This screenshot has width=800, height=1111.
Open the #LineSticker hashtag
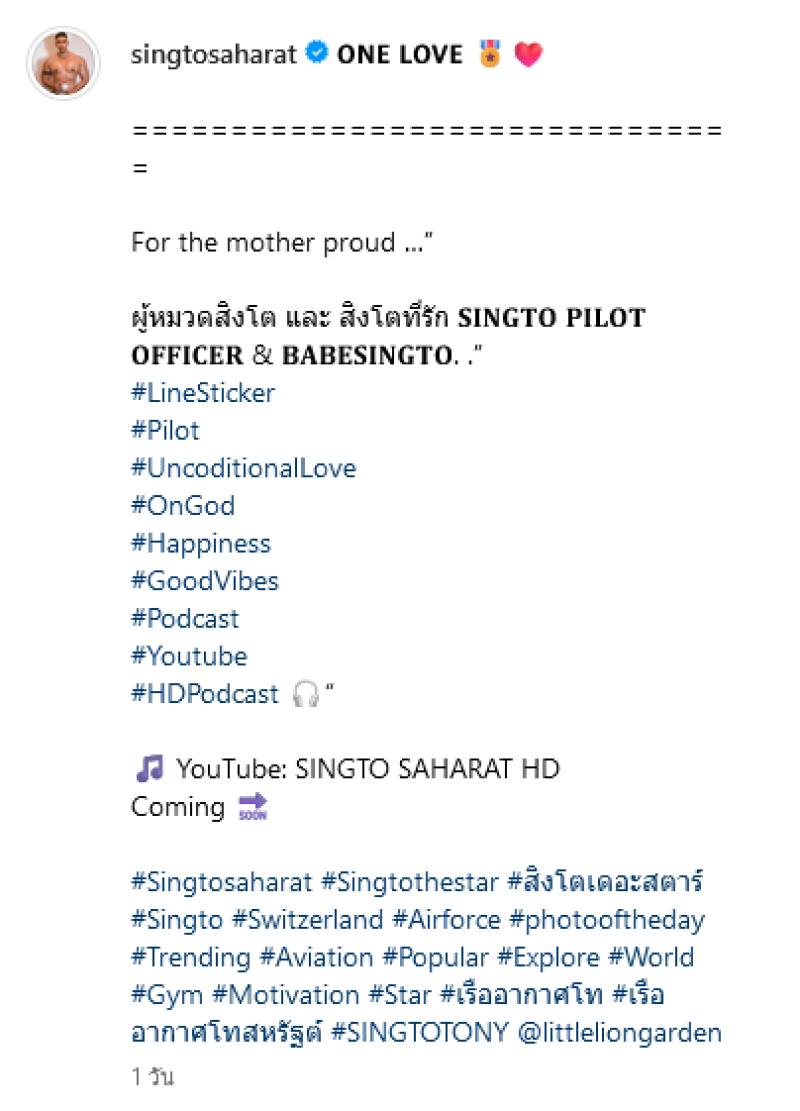point(203,393)
